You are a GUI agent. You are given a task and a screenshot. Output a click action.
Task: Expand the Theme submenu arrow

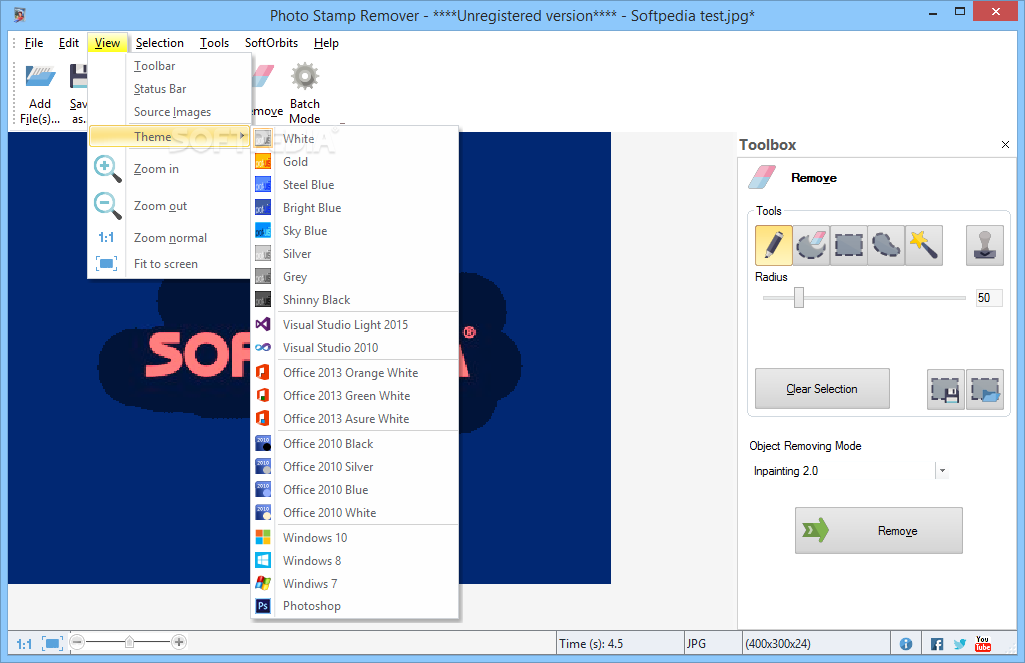click(243, 136)
